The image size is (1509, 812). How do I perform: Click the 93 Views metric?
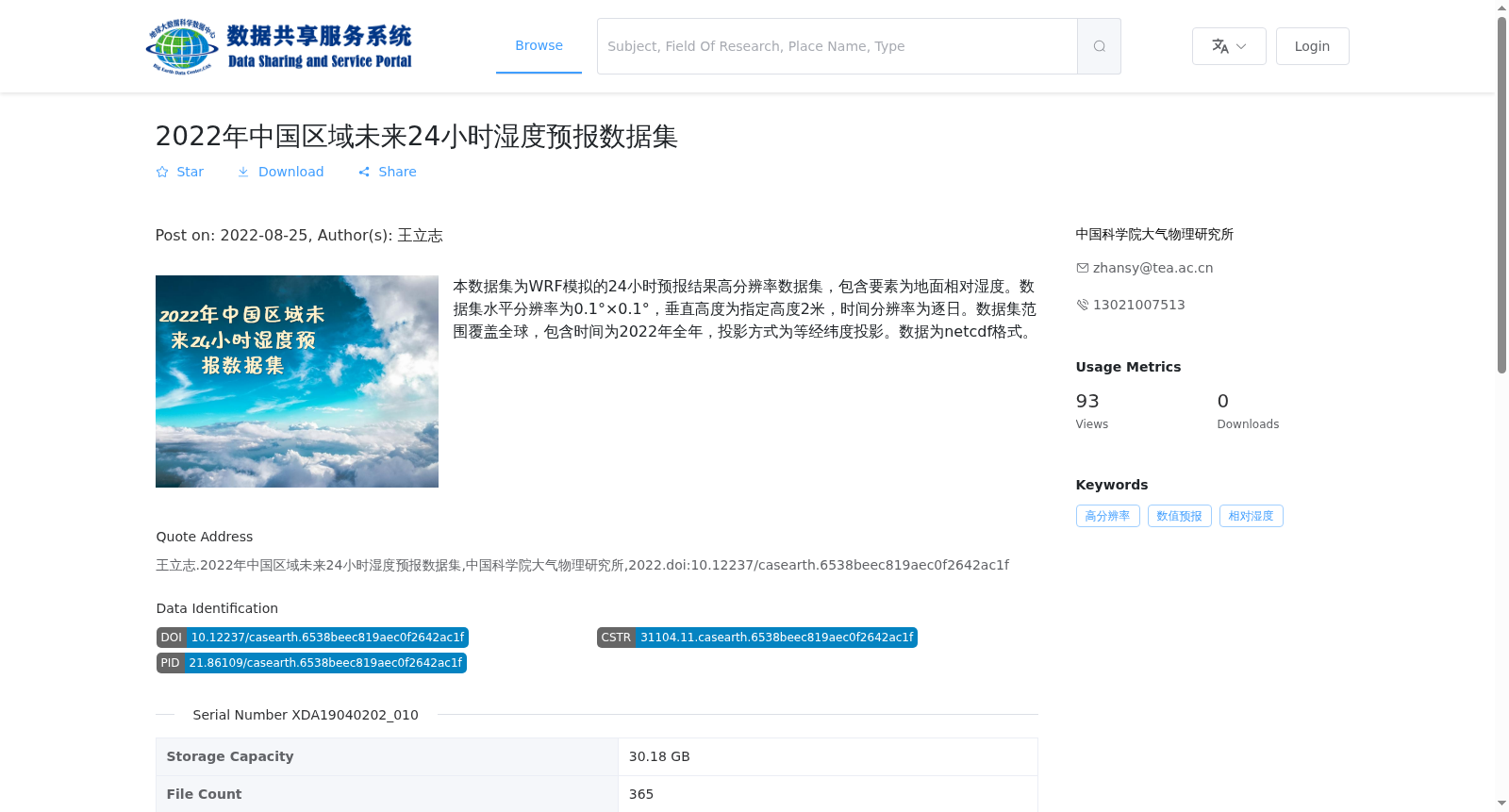[1091, 411]
